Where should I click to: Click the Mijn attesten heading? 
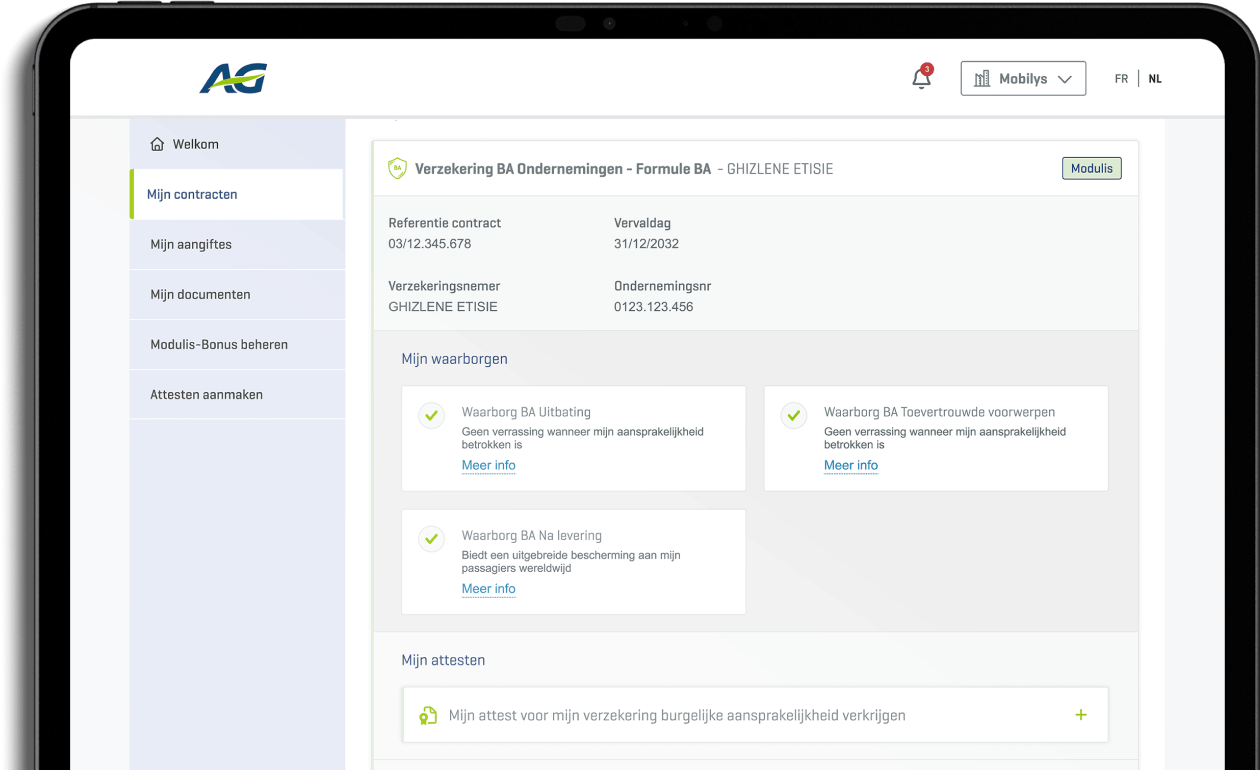[443, 660]
